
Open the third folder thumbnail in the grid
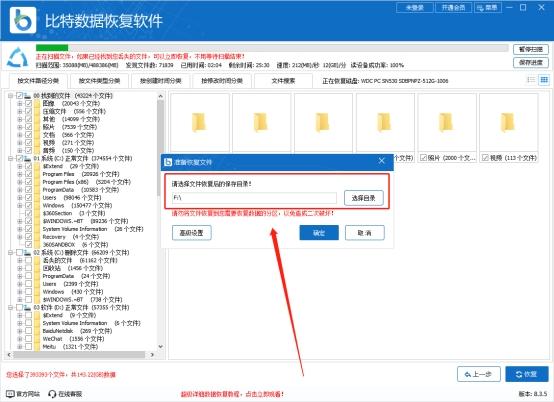click(x=323, y=122)
